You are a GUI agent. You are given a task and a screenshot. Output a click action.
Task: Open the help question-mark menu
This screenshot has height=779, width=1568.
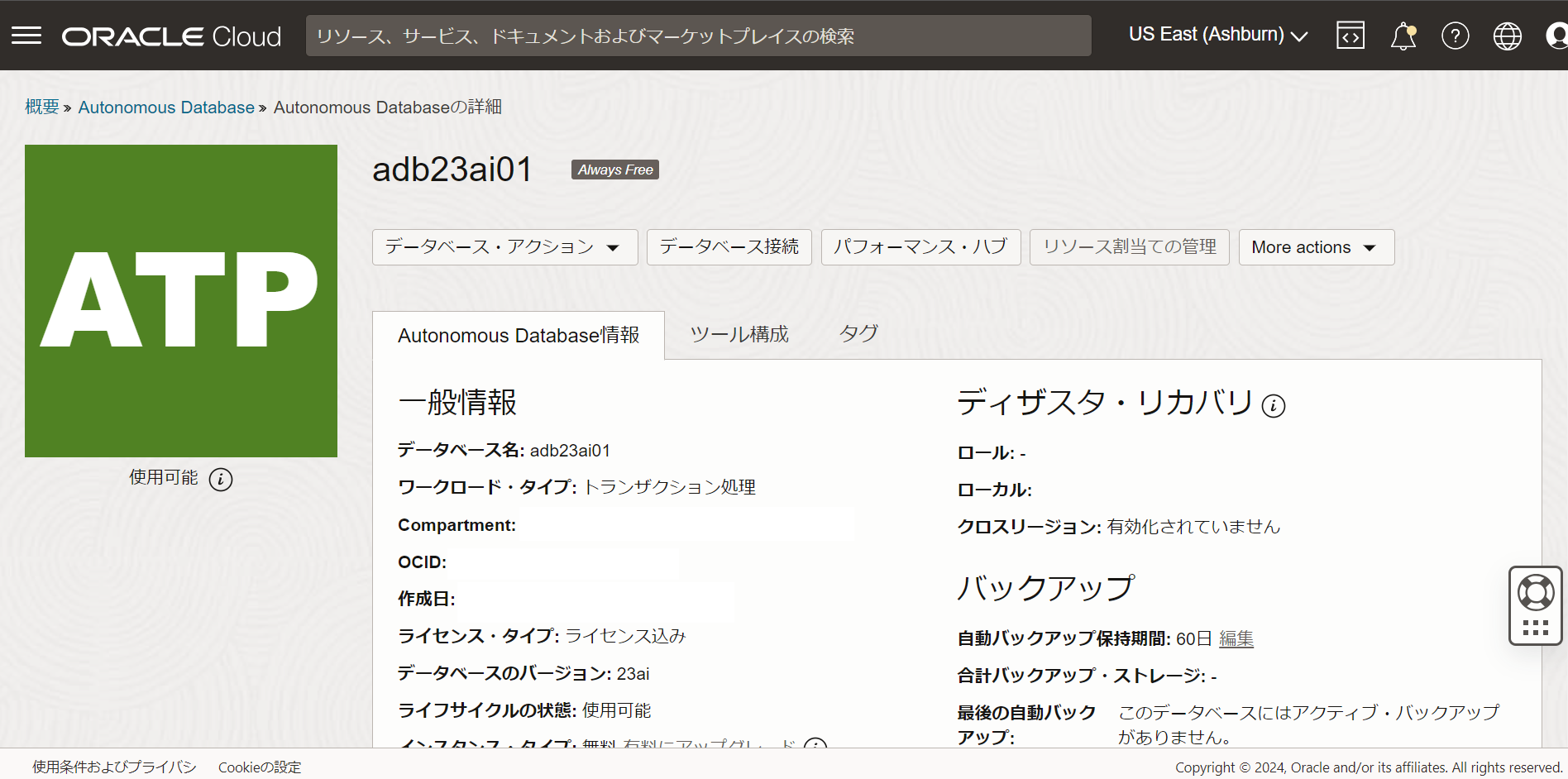[1455, 35]
